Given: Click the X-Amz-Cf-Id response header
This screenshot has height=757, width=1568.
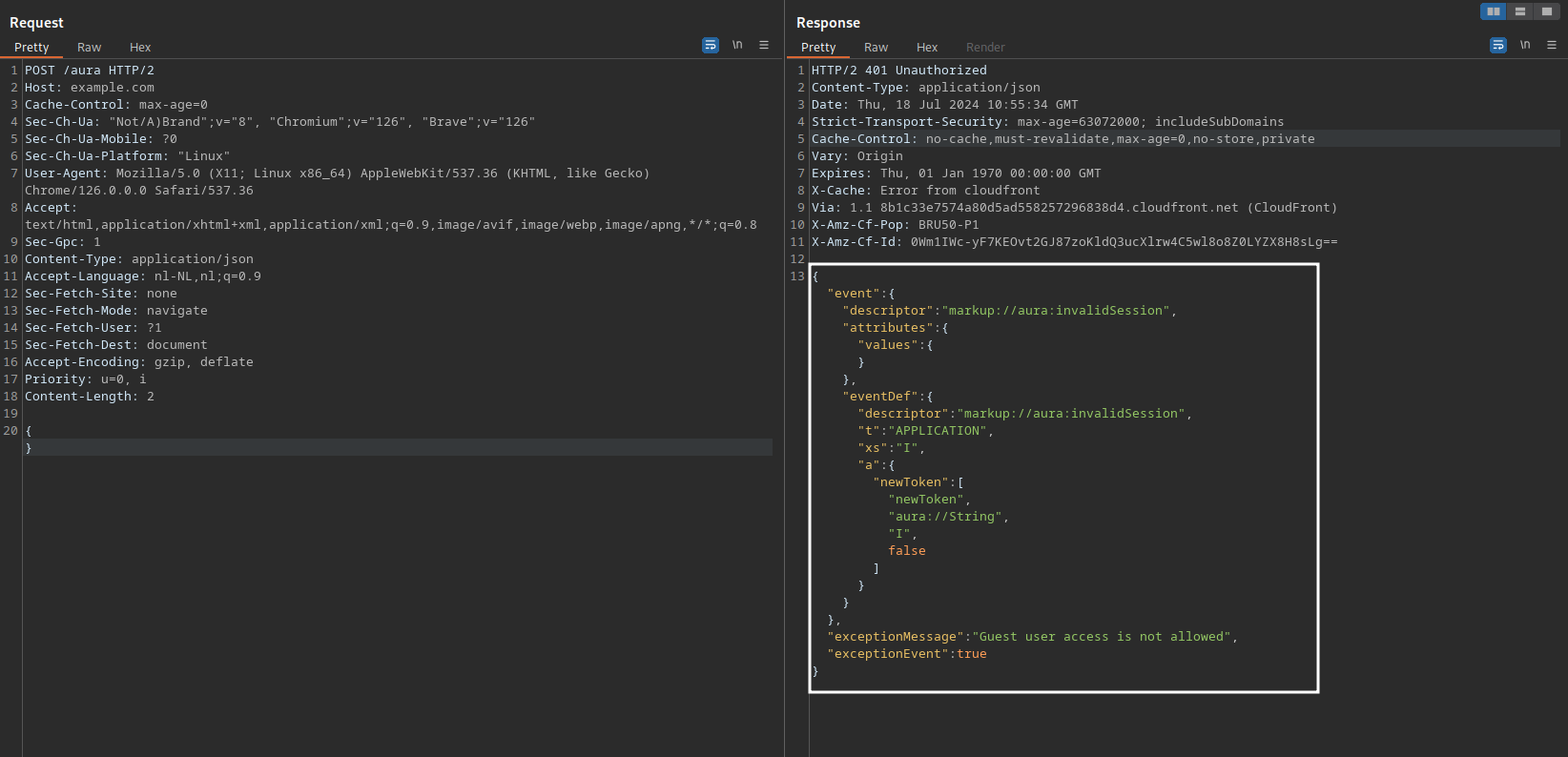Looking at the screenshot, I should (1075, 242).
